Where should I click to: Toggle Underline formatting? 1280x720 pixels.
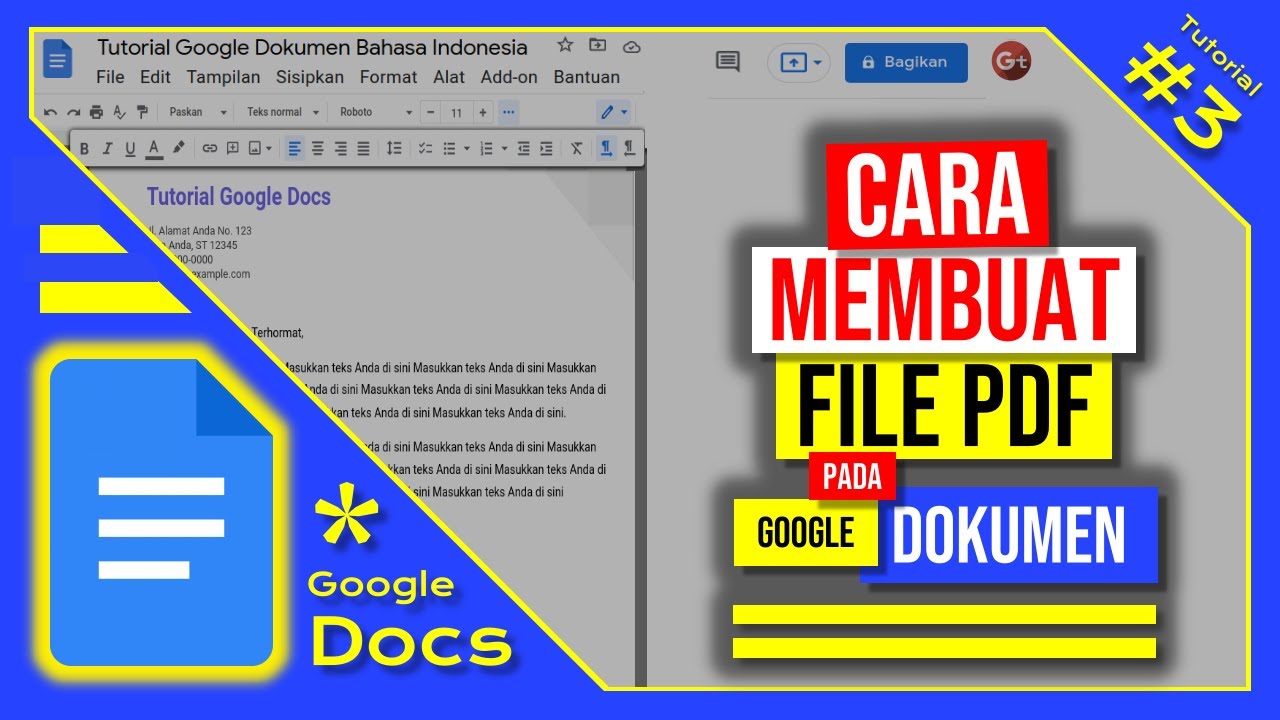(x=130, y=149)
